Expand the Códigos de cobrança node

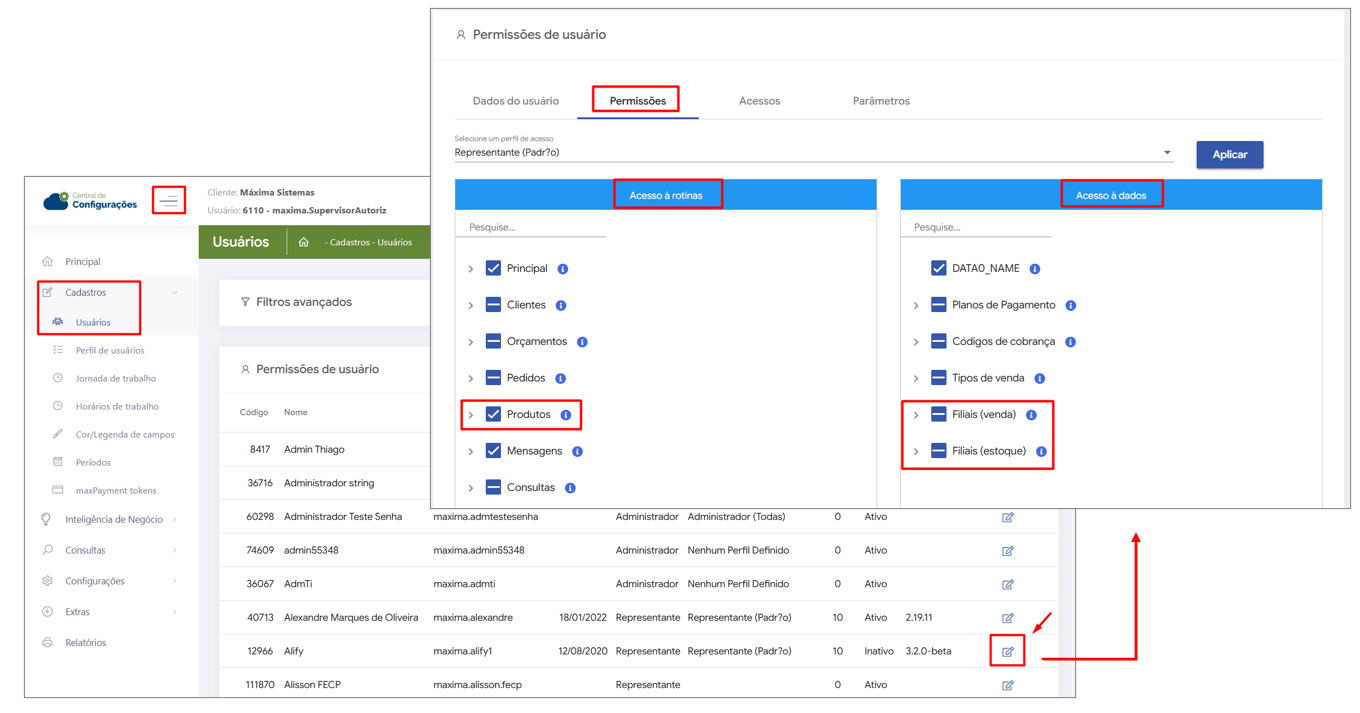(x=916, y=342)
